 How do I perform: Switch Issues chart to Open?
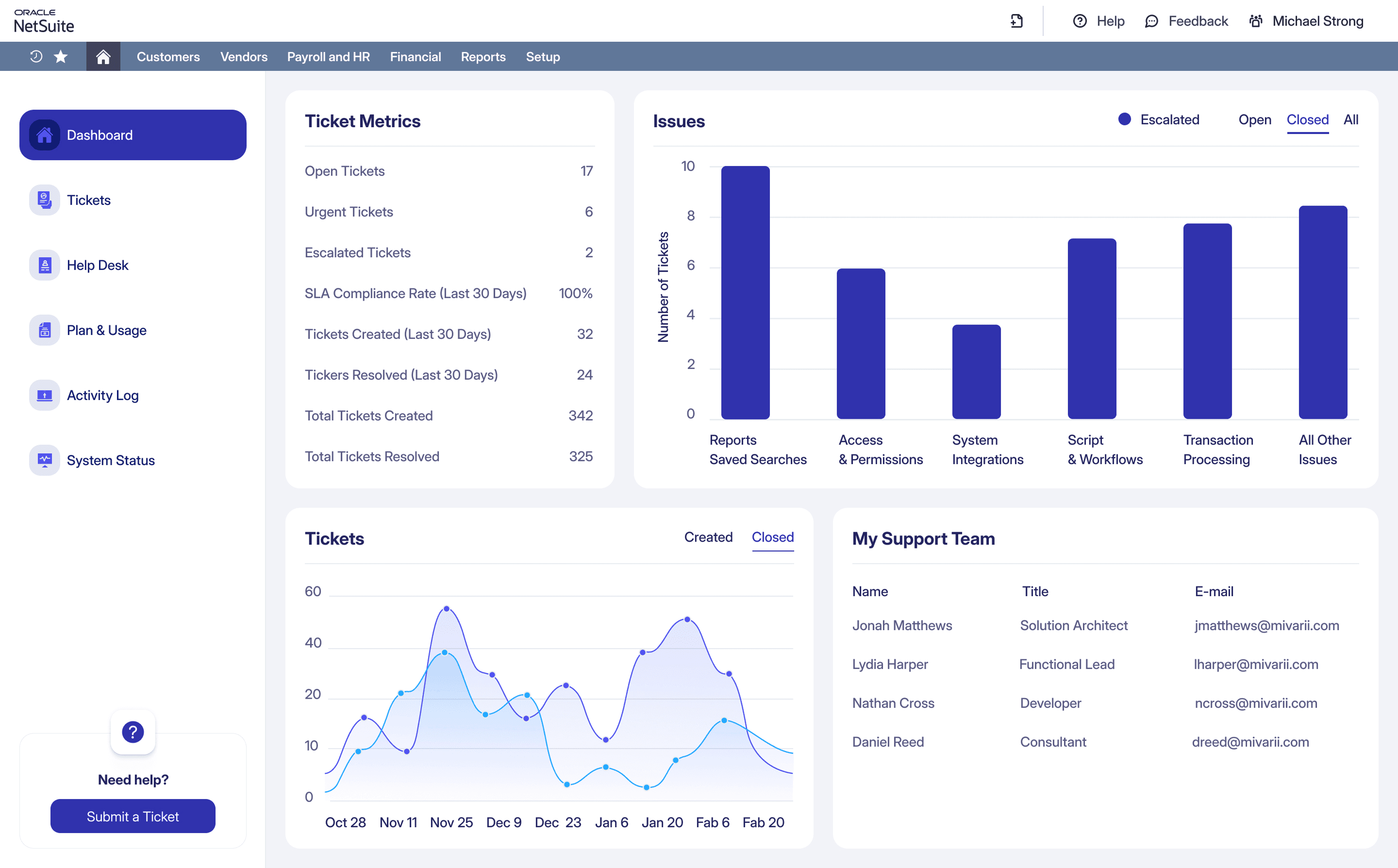coord(1254,119)
